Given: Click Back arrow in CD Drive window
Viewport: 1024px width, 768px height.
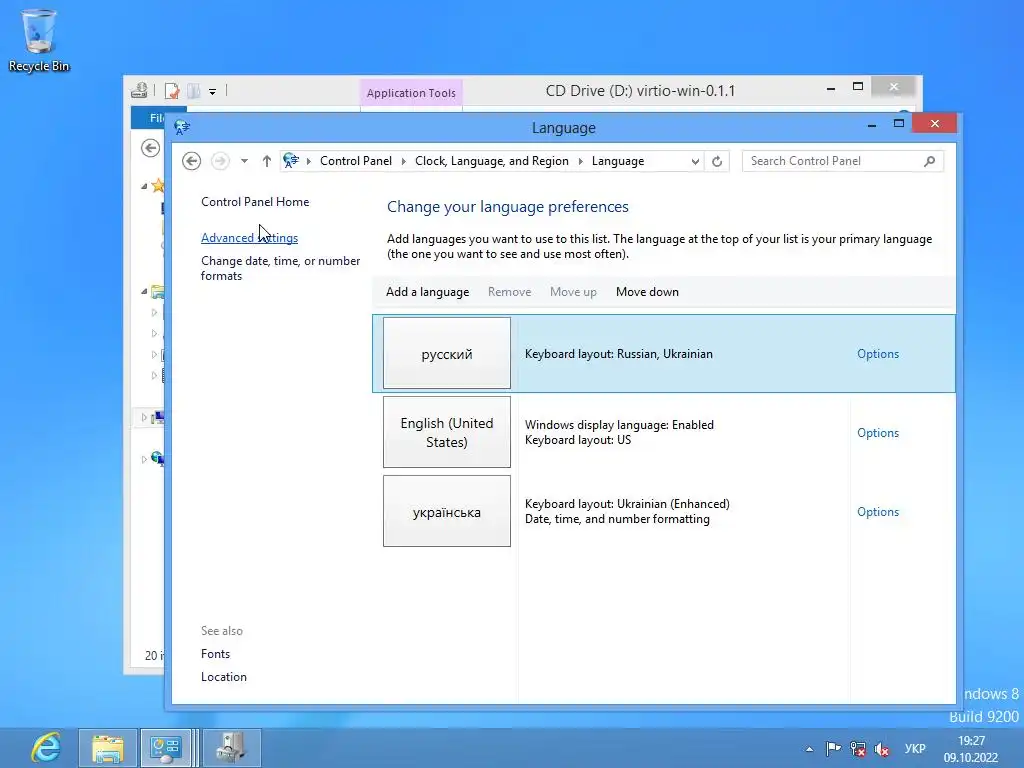Looking at the screenshot, I should click(150, 148).
